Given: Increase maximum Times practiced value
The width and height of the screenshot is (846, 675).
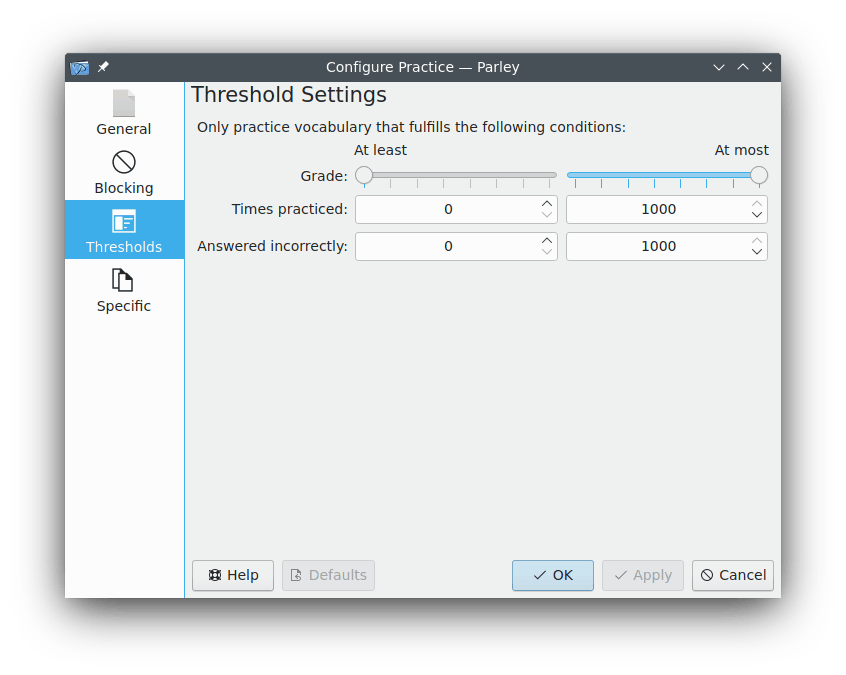Looking at the screenshot, I should [x=757, y=204].
